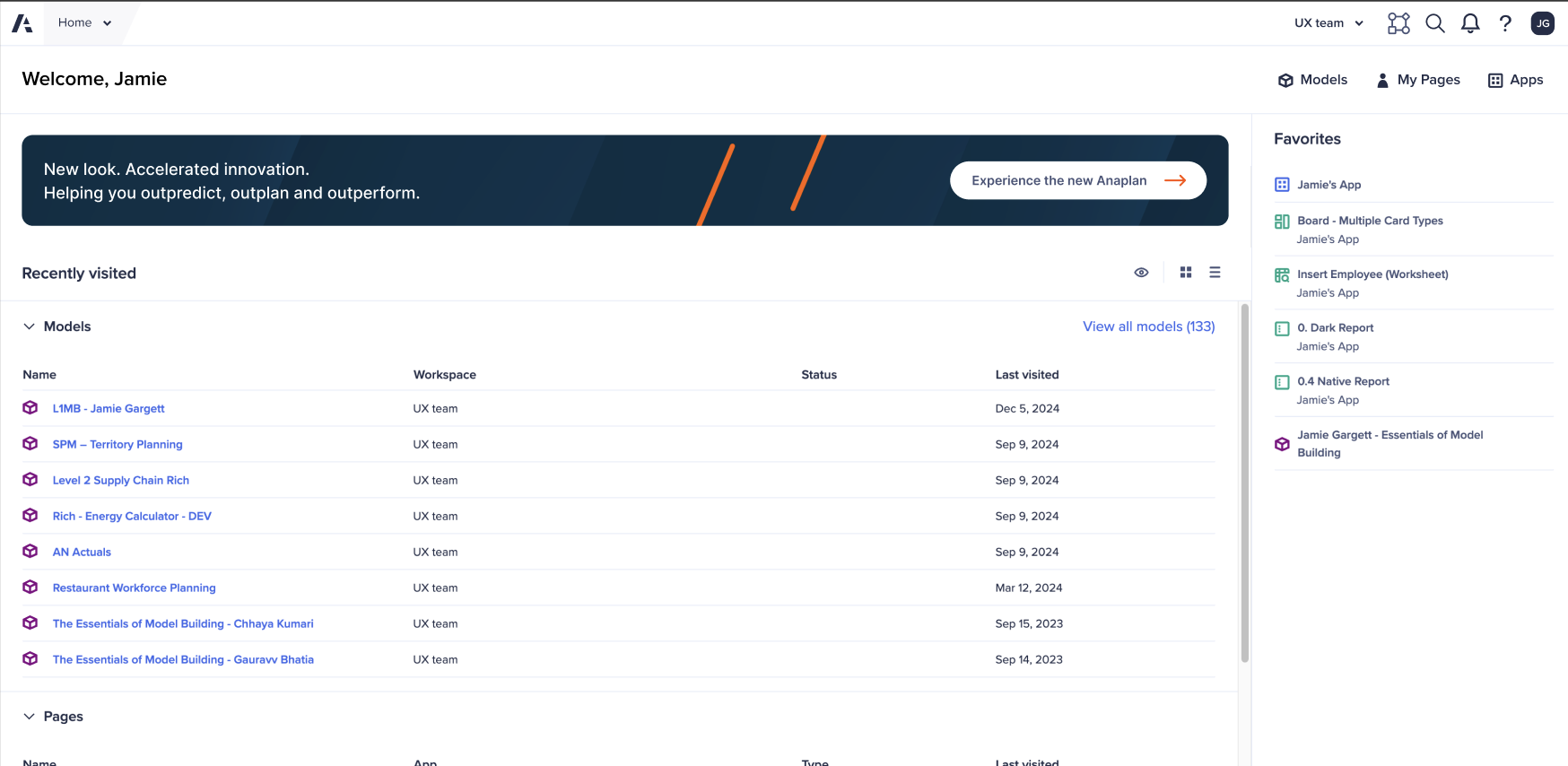The image size is (1568, 766).
Task: Click the Workspace column header
Action: pyautogui.click(x=445, y=375)
